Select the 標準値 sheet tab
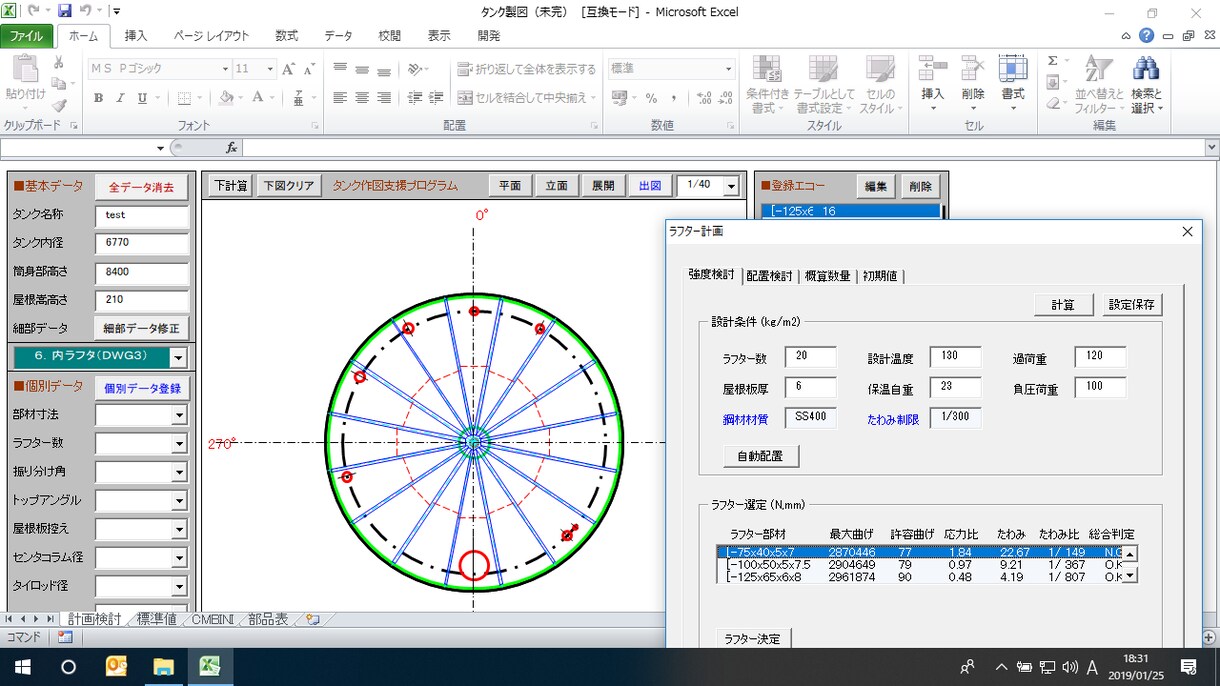The width and height of the screenshot is (1220, 686). pos(157,620)
